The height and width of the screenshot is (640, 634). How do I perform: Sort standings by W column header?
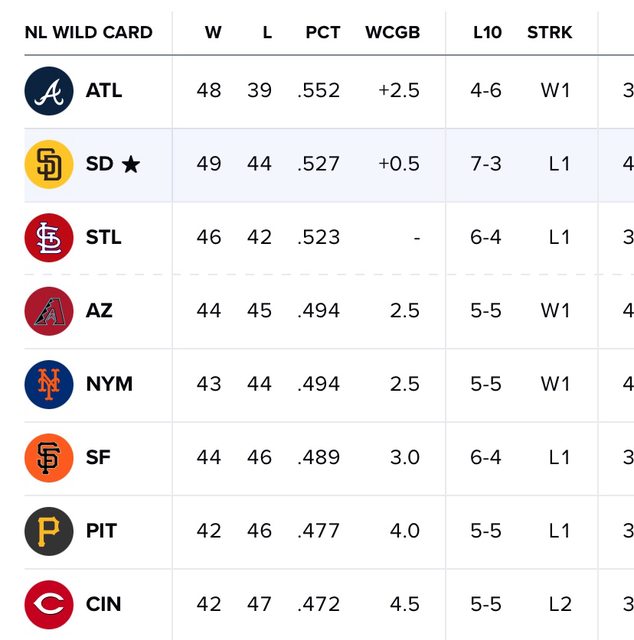coord(213,32)
